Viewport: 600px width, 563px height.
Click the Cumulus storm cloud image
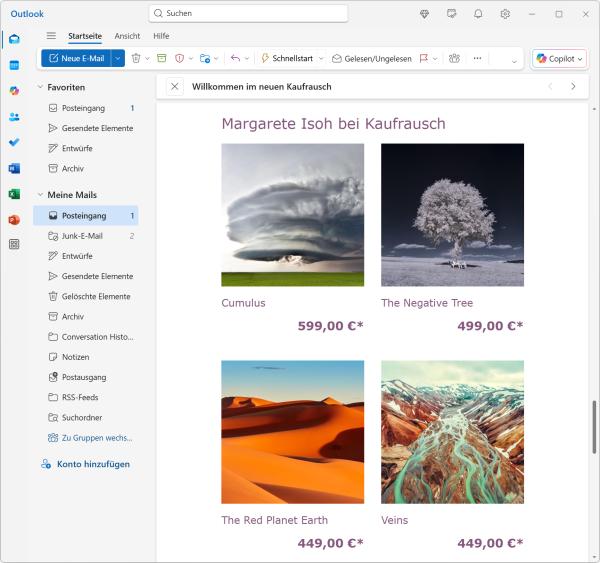click(x=293, y=215)
